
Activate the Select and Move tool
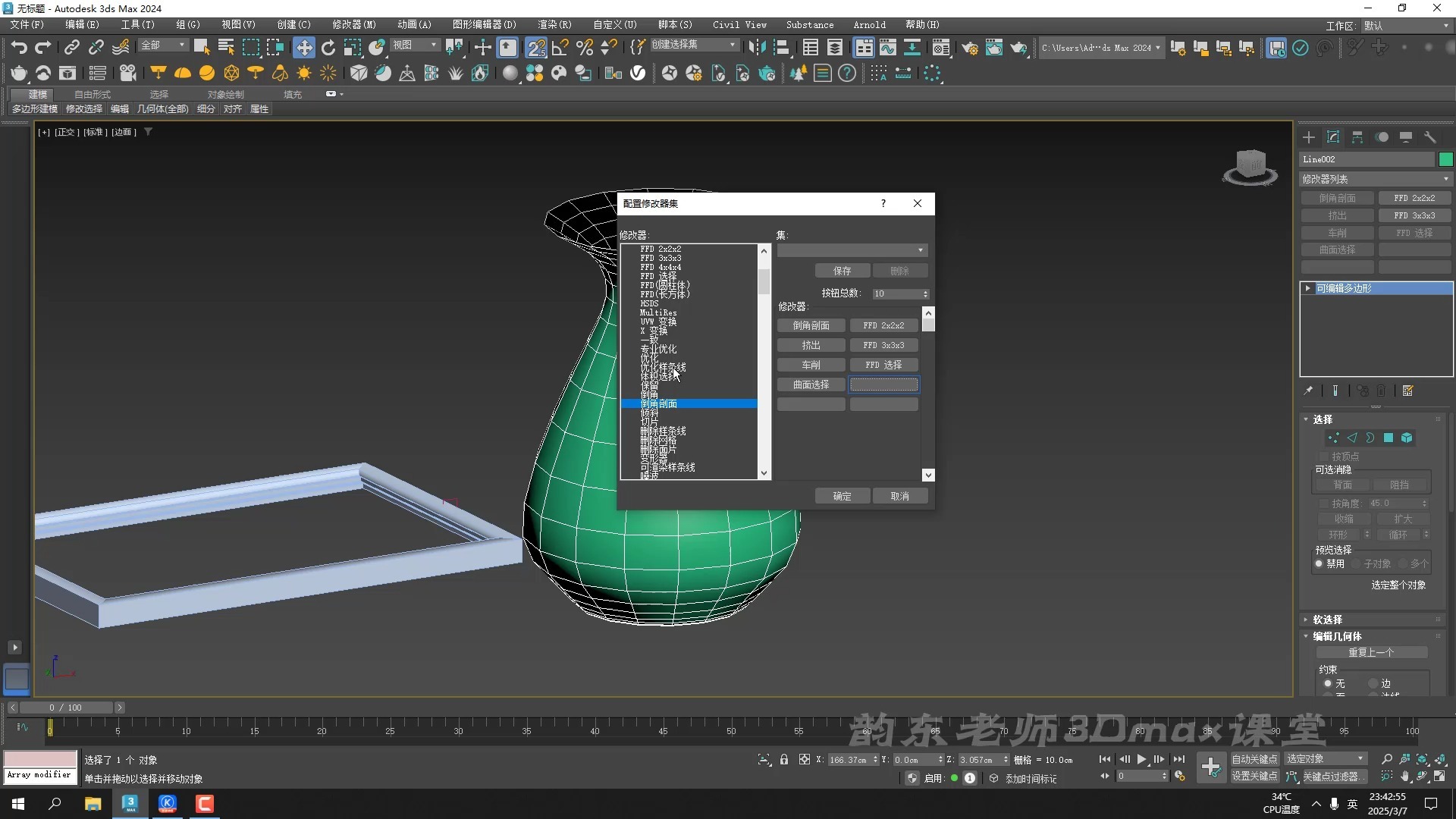pos(304,47)
